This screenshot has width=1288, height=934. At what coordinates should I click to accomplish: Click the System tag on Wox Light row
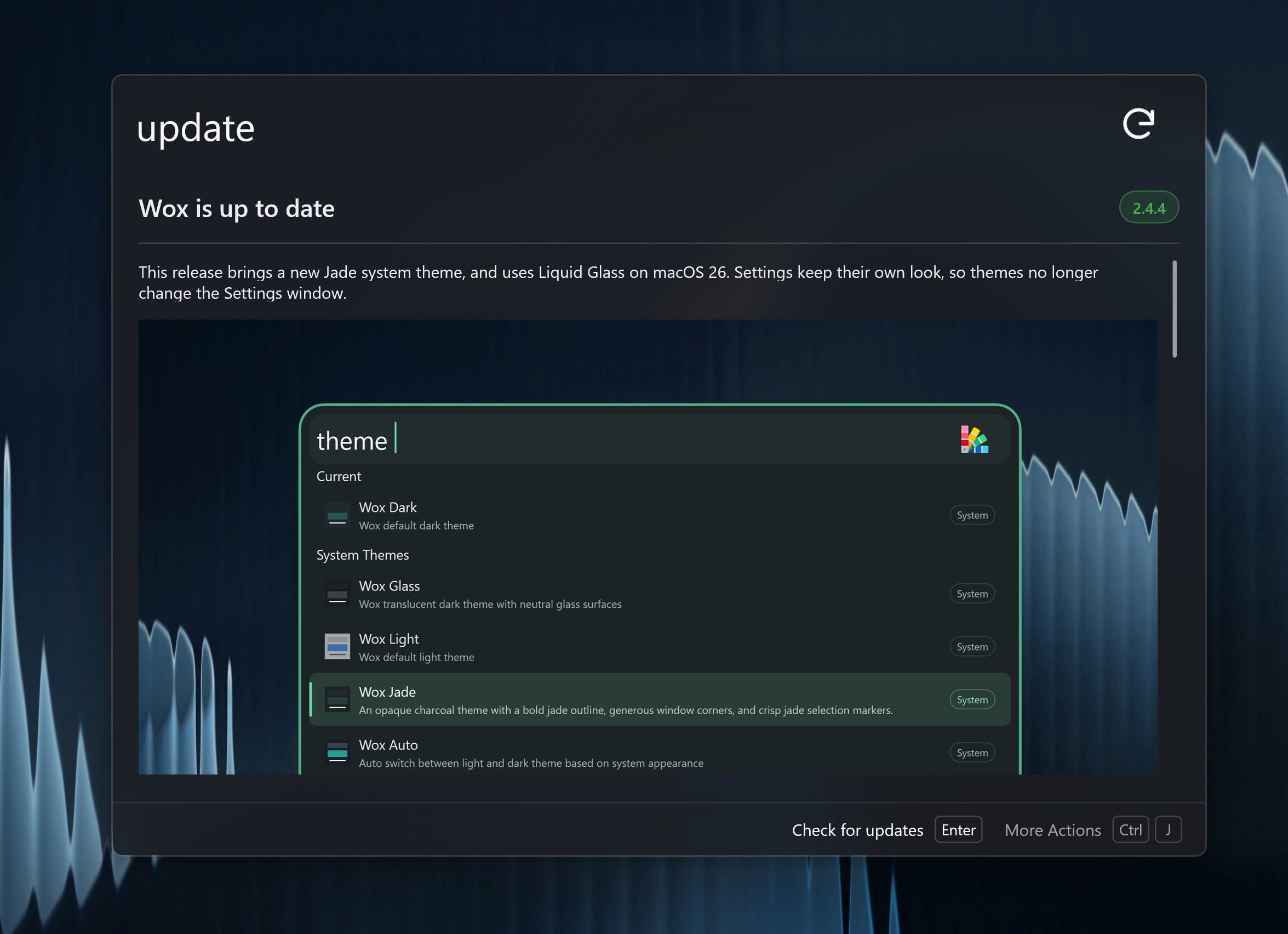point(972,647)
